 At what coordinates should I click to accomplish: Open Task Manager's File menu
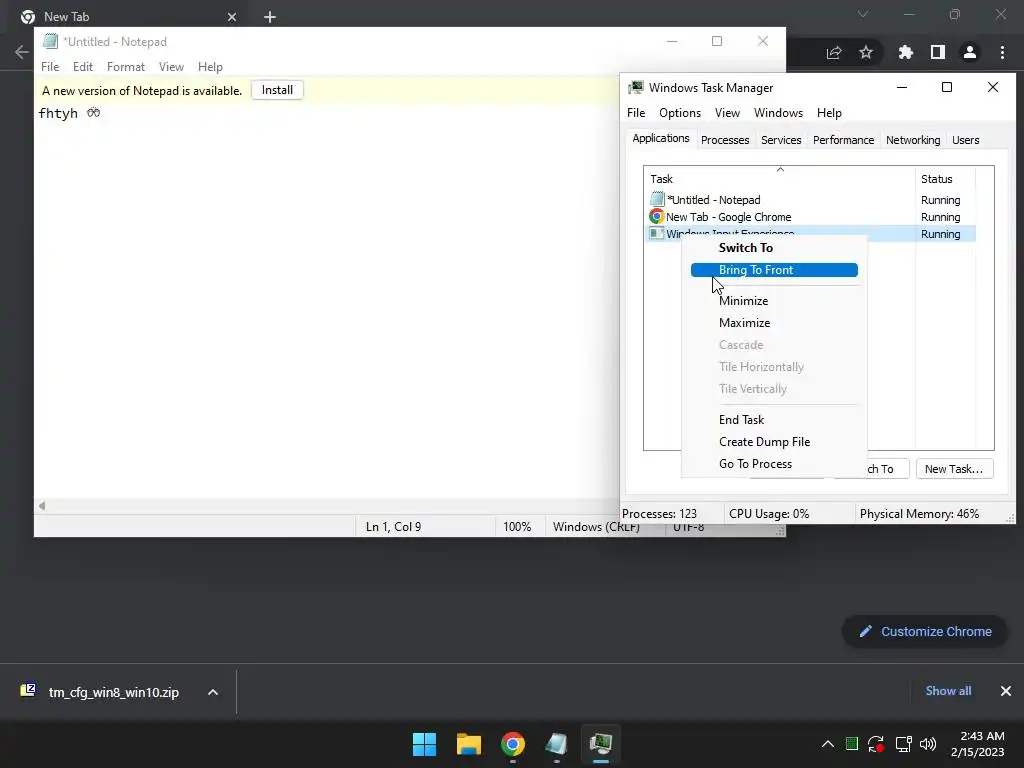636,113
